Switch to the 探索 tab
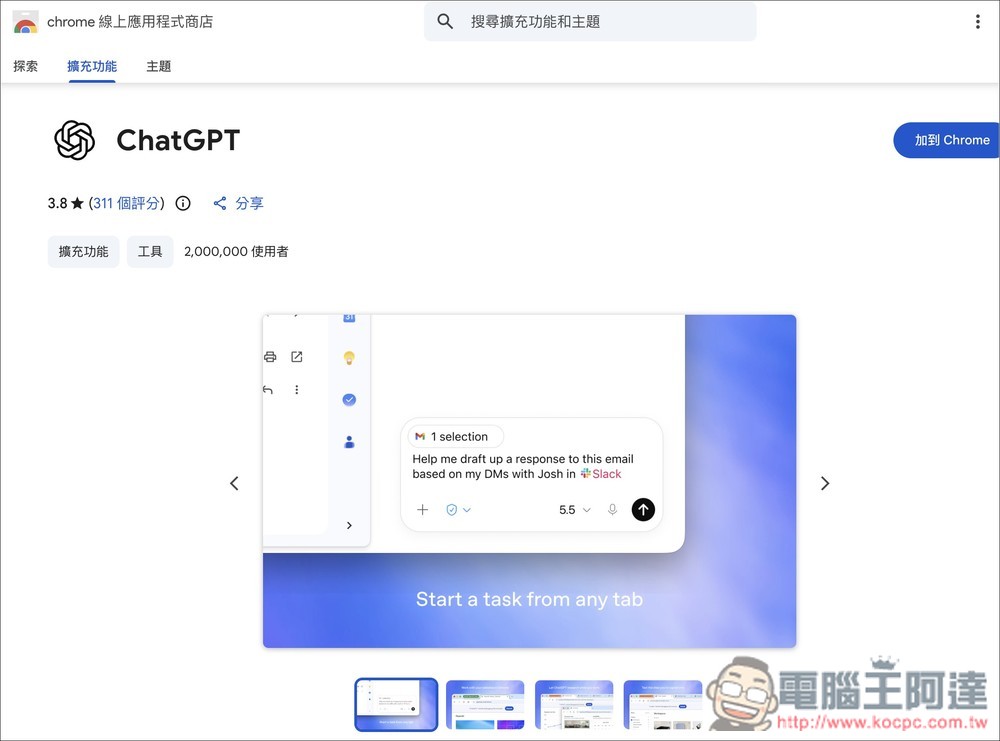Screen dimensions: 1000x741 [x=26, y=66]
